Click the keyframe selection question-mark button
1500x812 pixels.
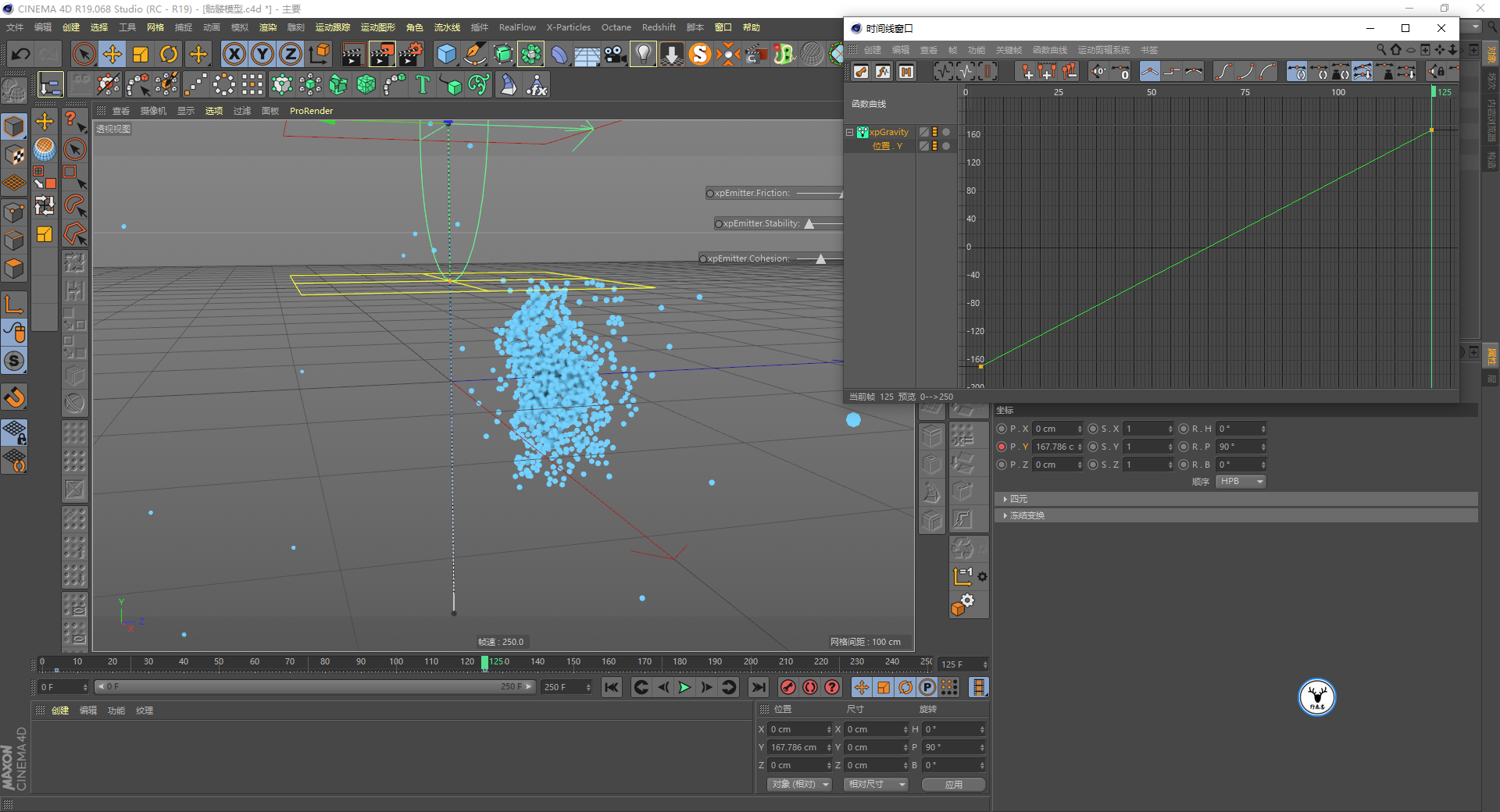832,687
